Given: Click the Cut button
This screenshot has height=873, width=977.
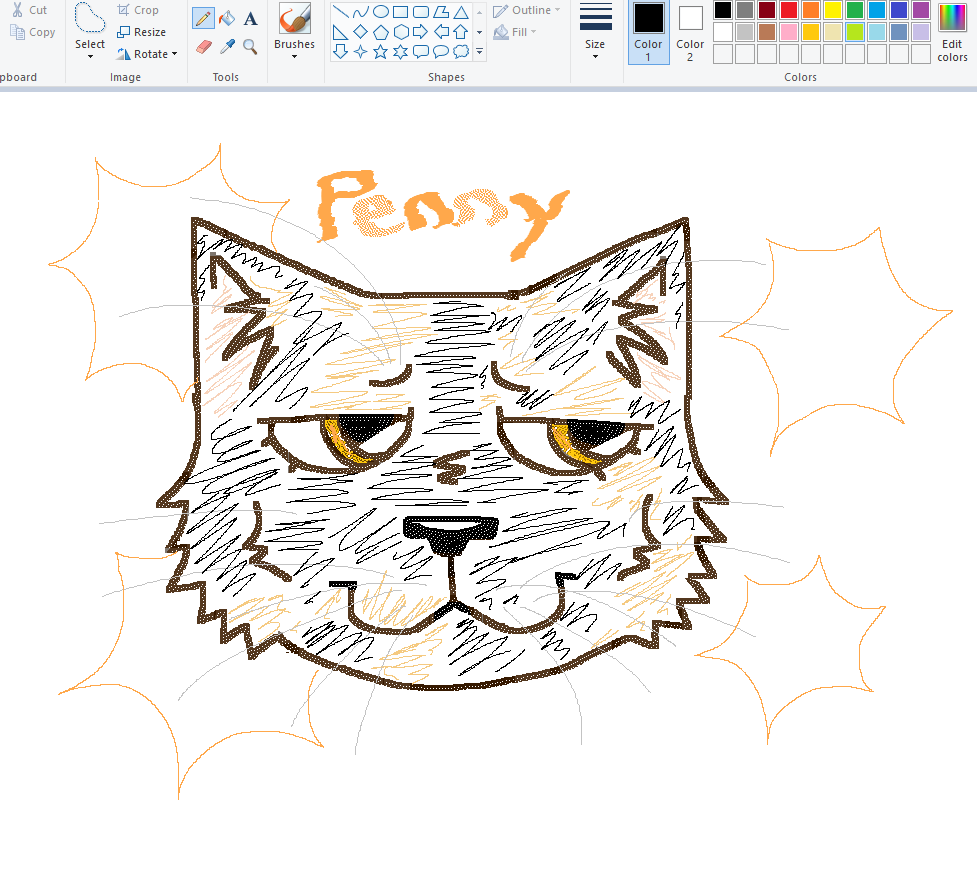Looking at the screenshot, I should pyautogui.click(x=29, y=10).
